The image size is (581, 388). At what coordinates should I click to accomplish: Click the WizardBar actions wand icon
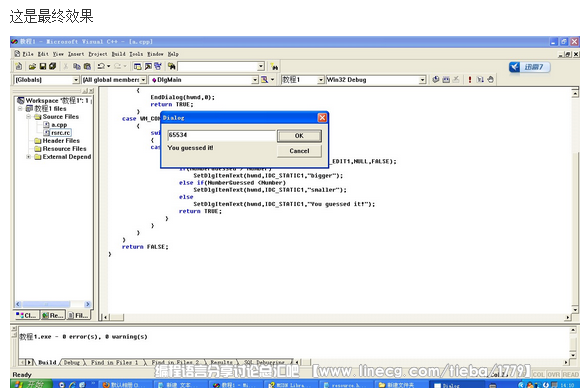coord(264,80)
